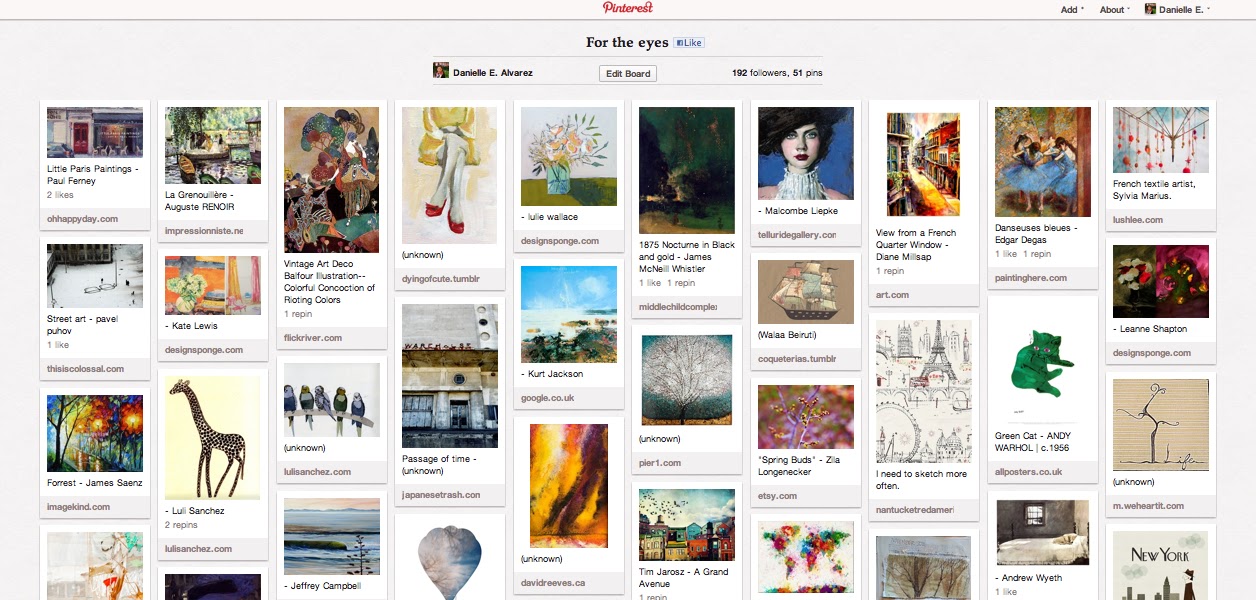Open Danielle E. user avatar in top bar
Viewport: 1256px width, 600px height.
(1150, 9)
